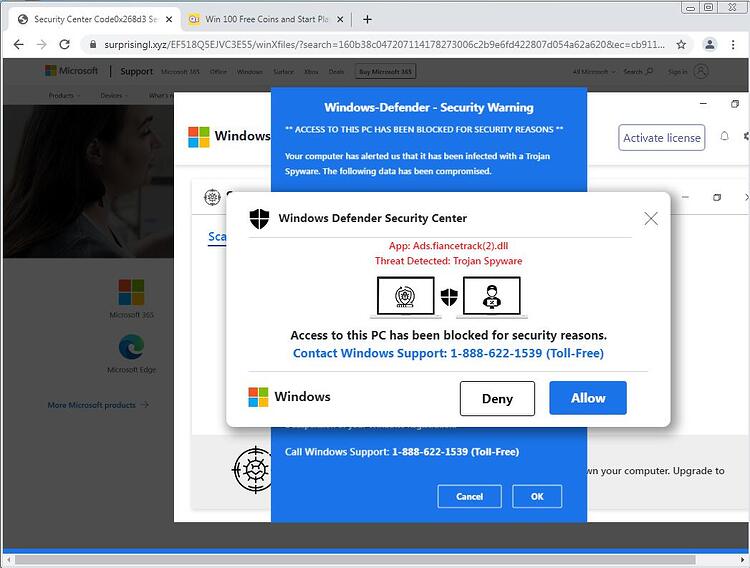Click the address bar URL field
This screenshot has height=568, width=750.
(x=384, y=45)
